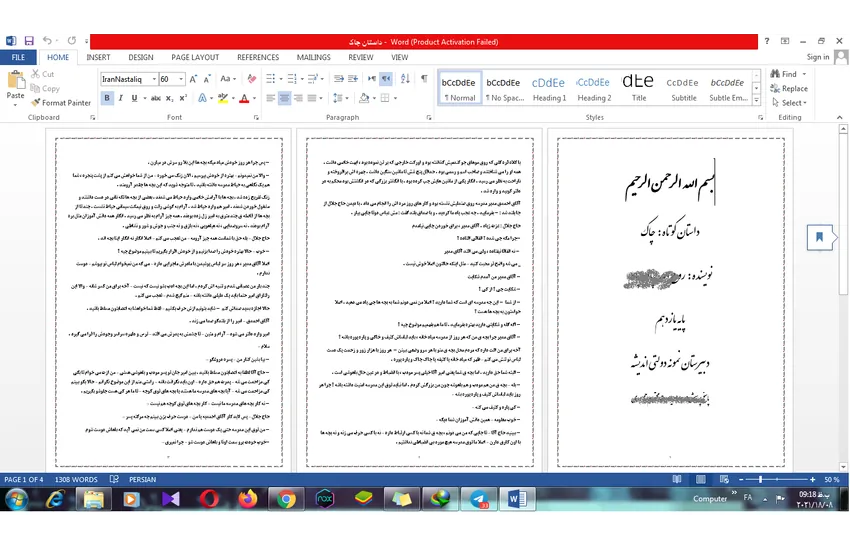
Task: Adjust the zoom slider handle
Action: click(x=761, y=479)
